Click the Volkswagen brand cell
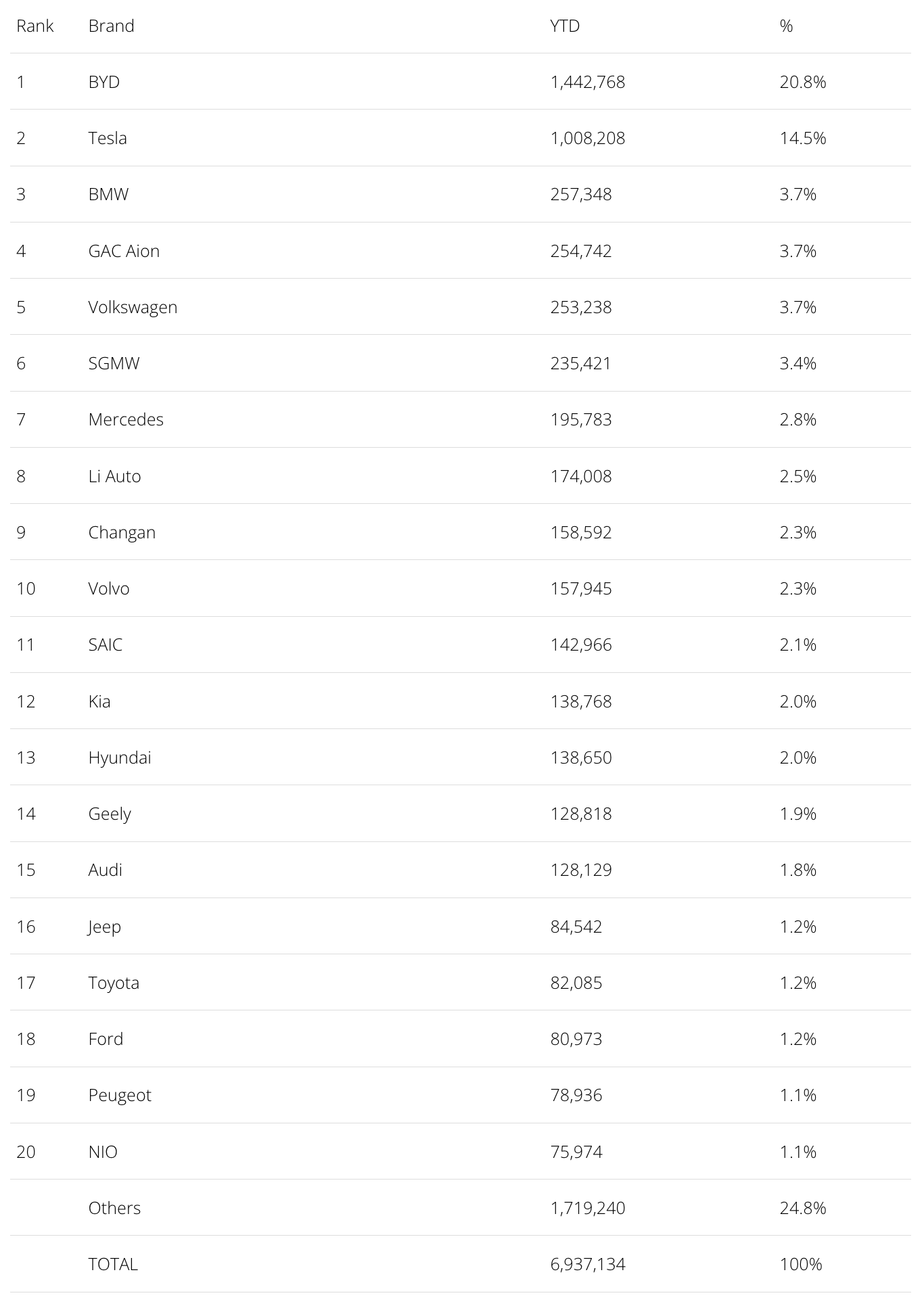924x1306 pixels. point(133,307)
